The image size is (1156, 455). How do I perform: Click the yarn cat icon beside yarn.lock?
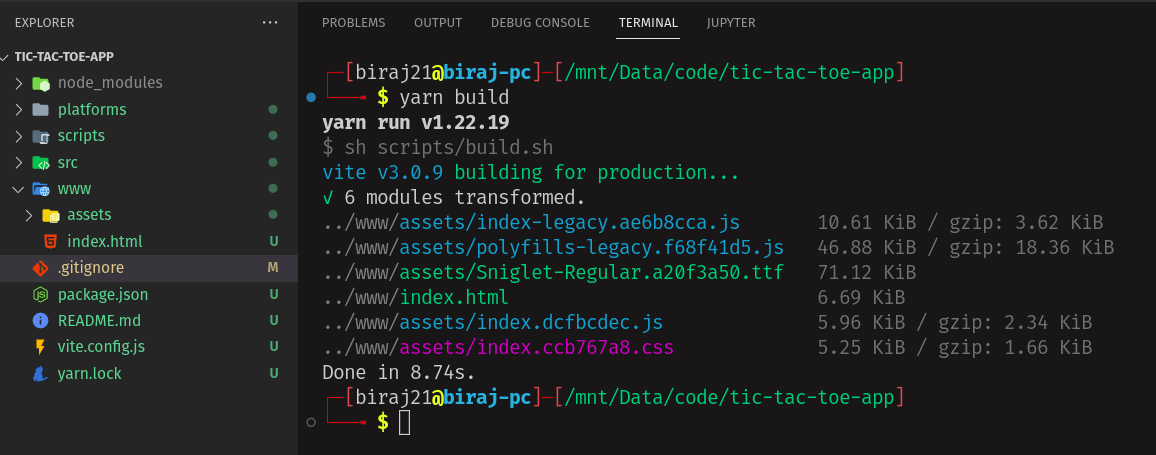(x=41, y=374)
